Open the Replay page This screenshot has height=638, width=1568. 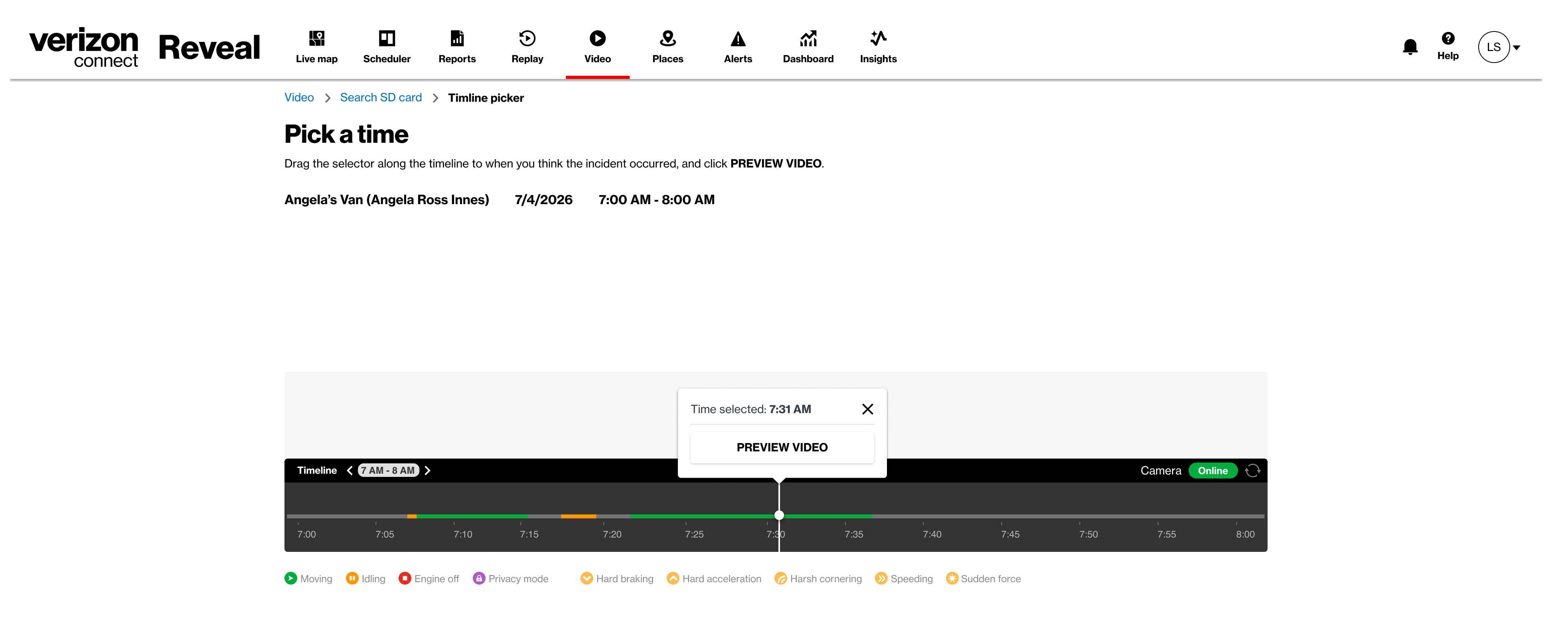click(x=527, y=47)
